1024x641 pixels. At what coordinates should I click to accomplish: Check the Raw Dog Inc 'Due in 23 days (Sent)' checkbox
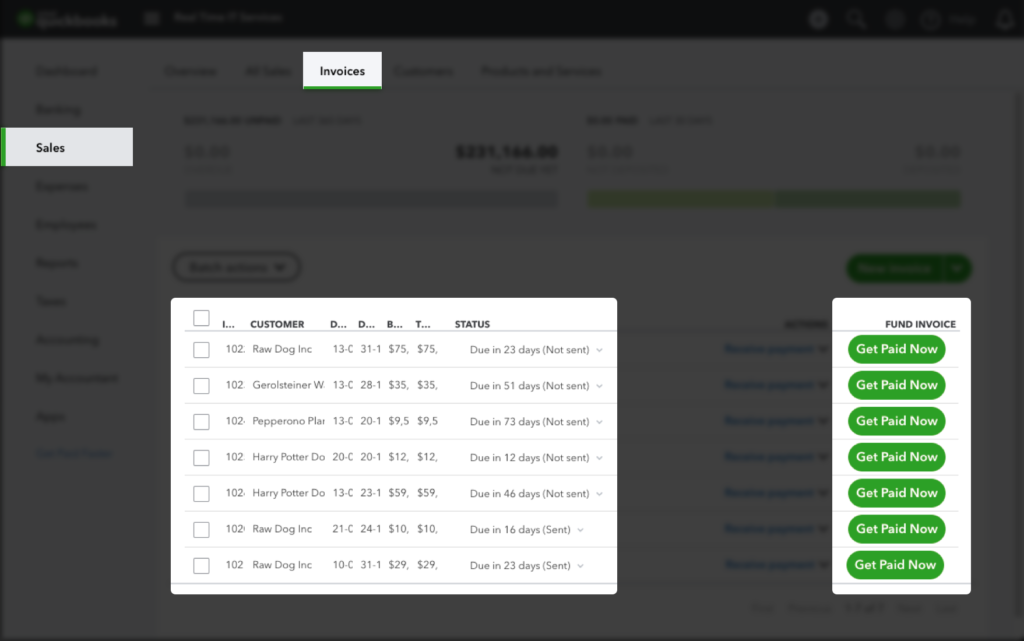201,565
